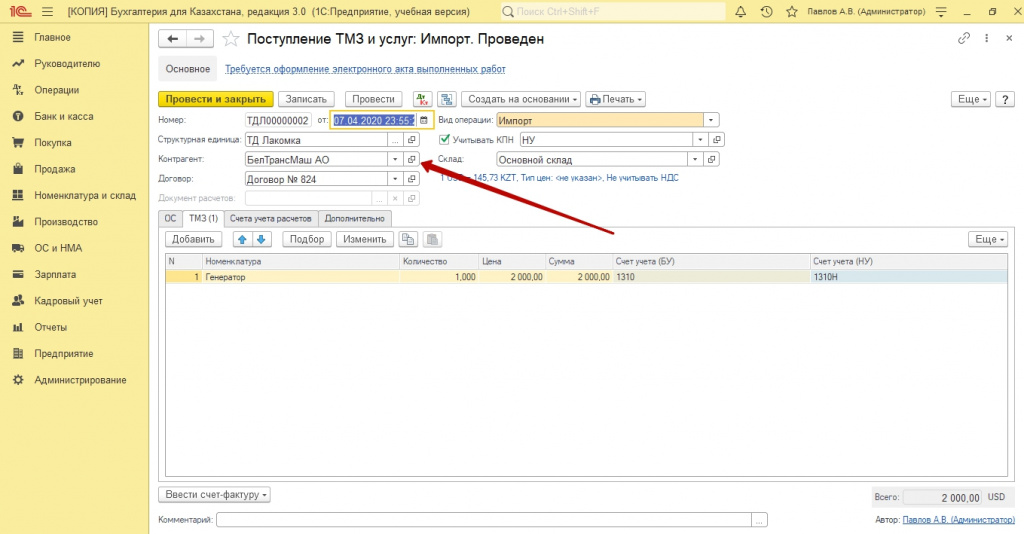Open Структурная единица ТД Лакомка card icon

(x=411, y=140)
